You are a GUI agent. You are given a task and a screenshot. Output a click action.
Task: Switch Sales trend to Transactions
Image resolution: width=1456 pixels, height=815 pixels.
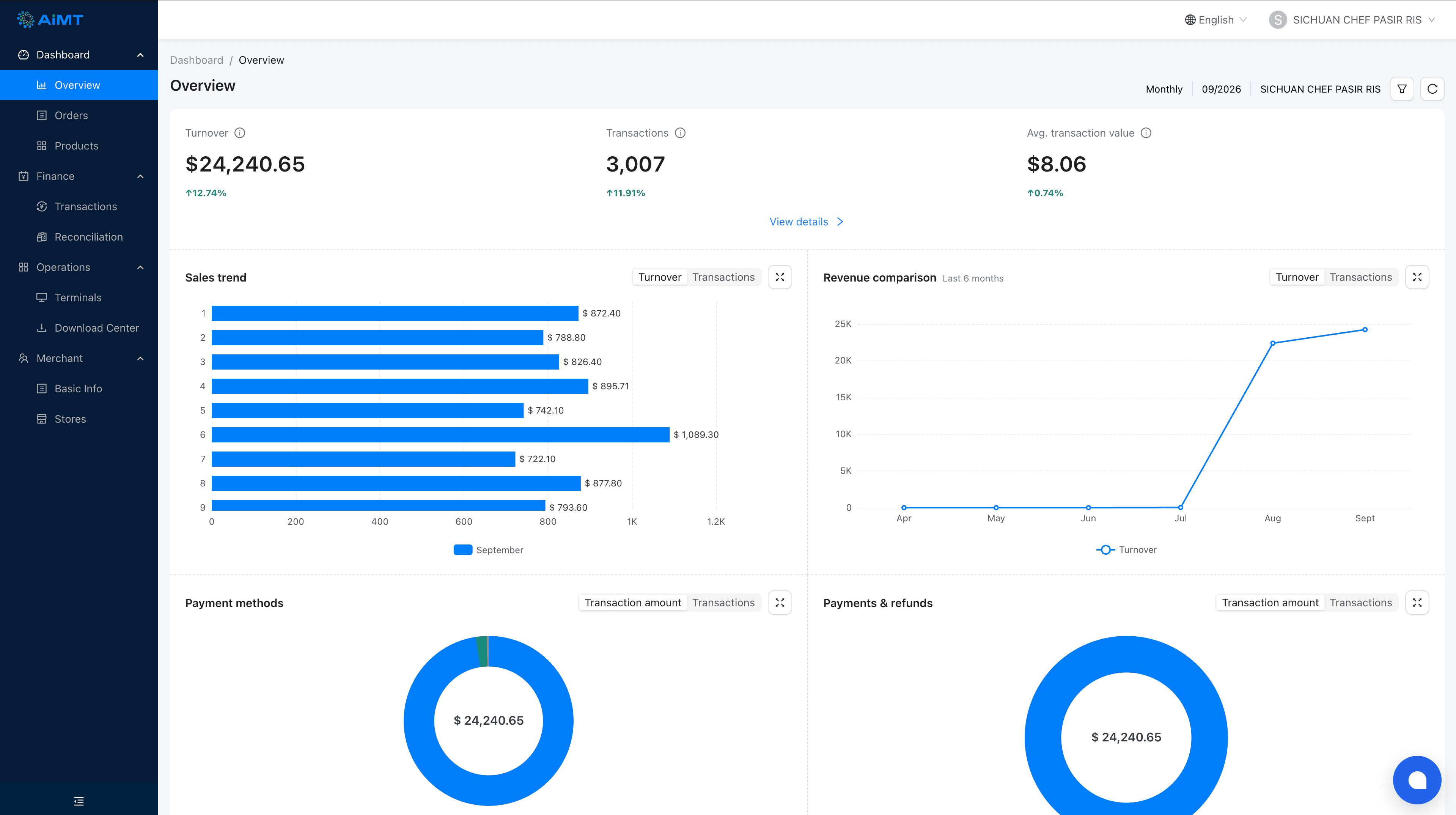(723, 277)
